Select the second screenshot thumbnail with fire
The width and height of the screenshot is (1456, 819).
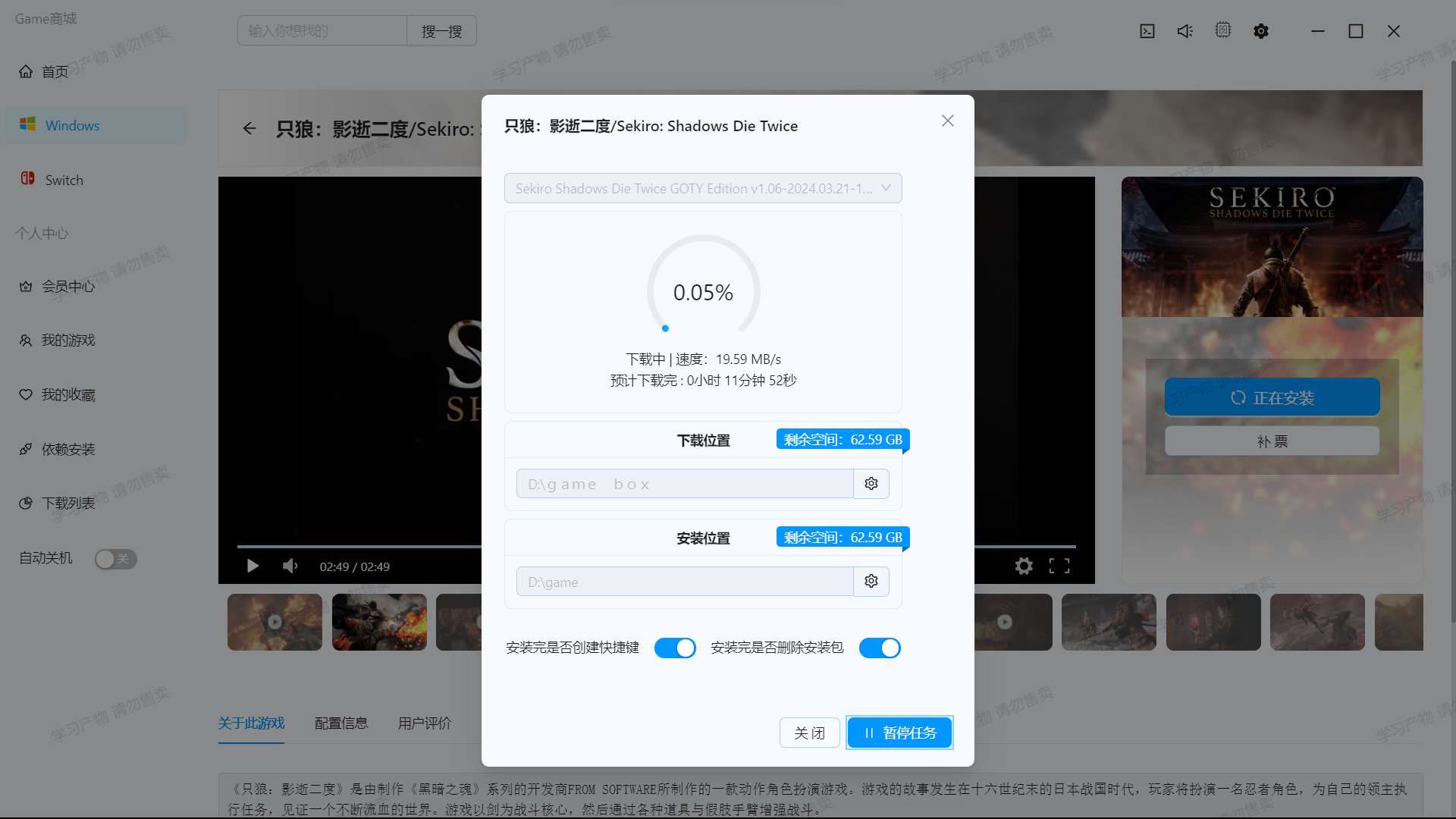(379, 622)
